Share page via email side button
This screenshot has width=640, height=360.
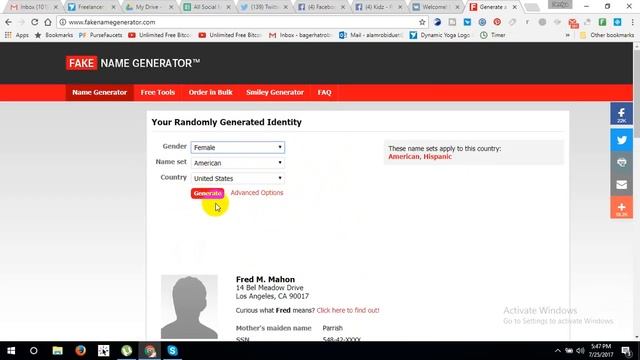point(621,184)
